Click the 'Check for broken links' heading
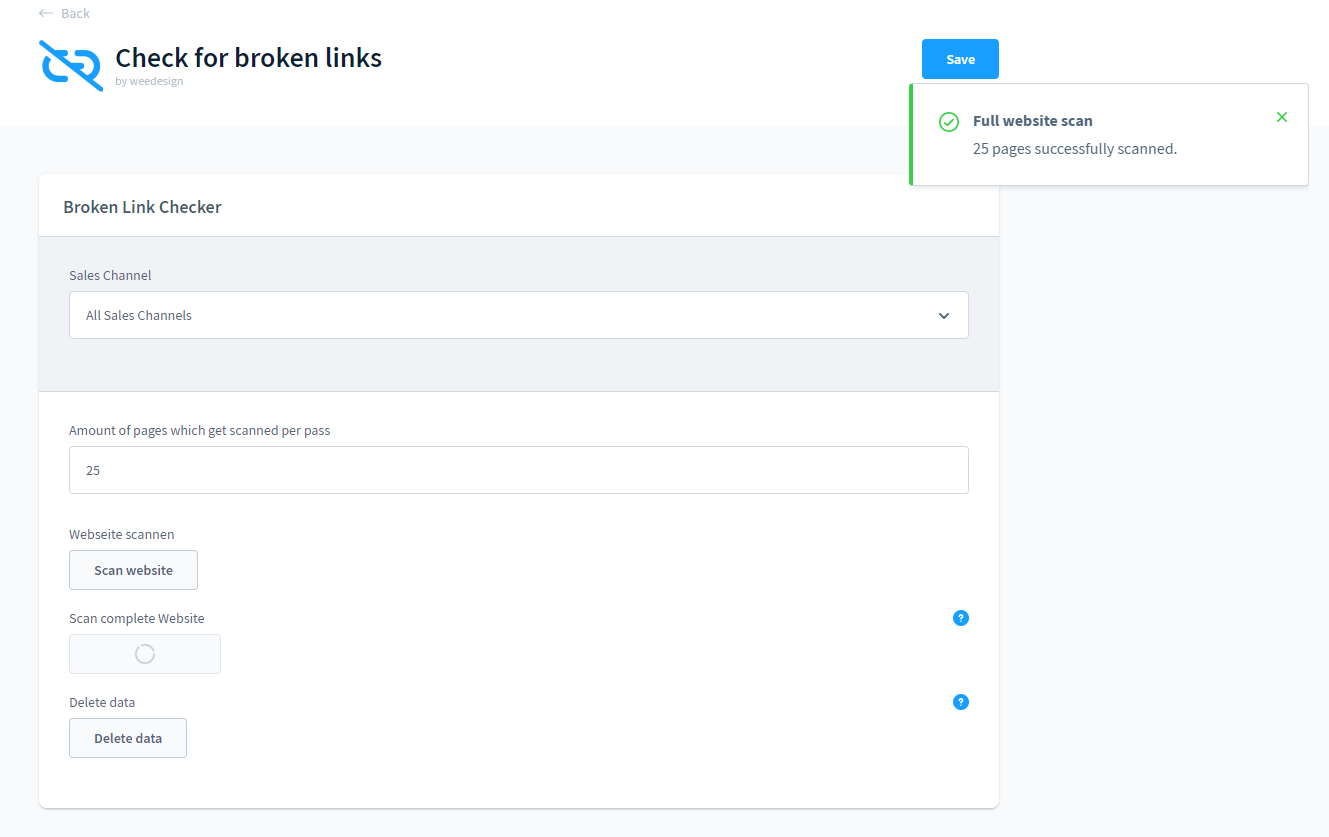Image resolution: width=1329 pixels, height=837 pixels. point(249,58)
